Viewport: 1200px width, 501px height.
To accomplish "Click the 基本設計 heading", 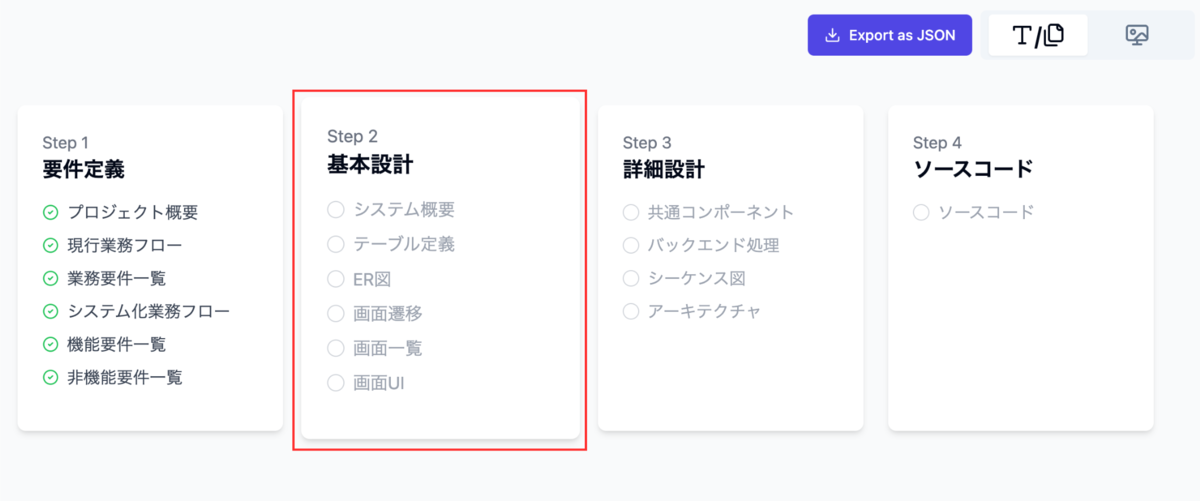I will coord(370,164).
